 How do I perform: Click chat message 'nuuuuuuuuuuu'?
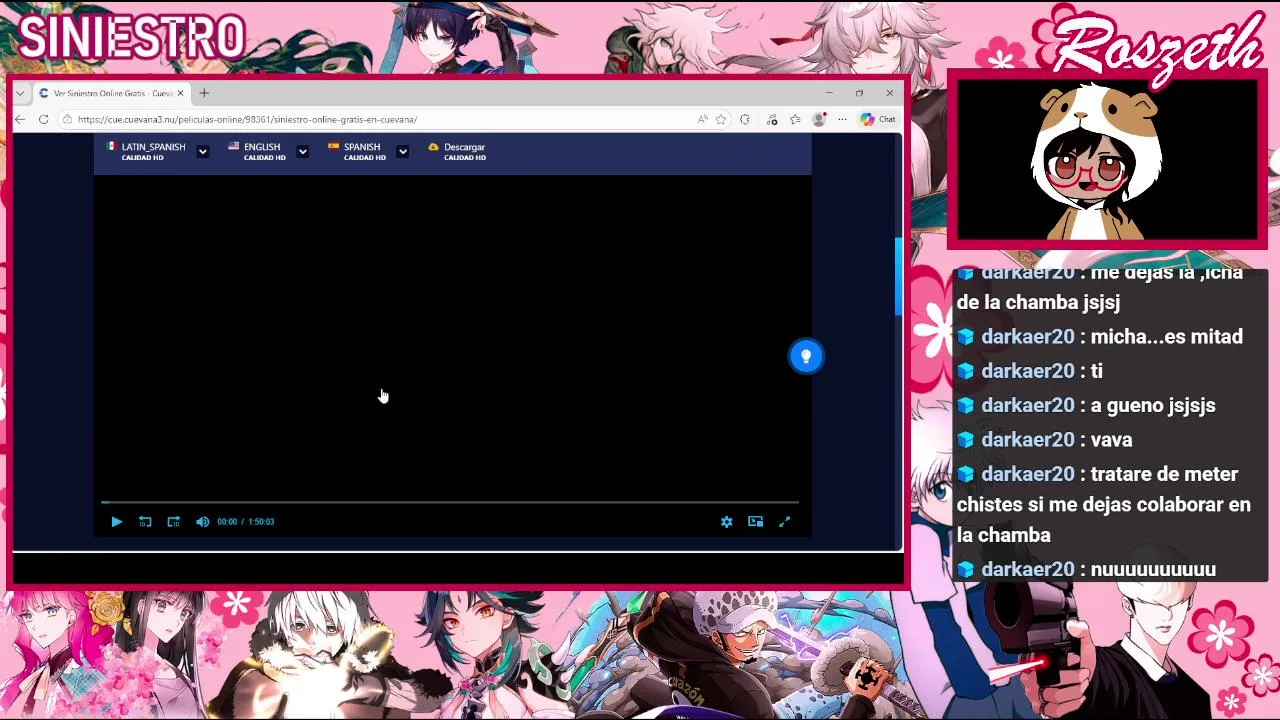tap(1153, 569)
